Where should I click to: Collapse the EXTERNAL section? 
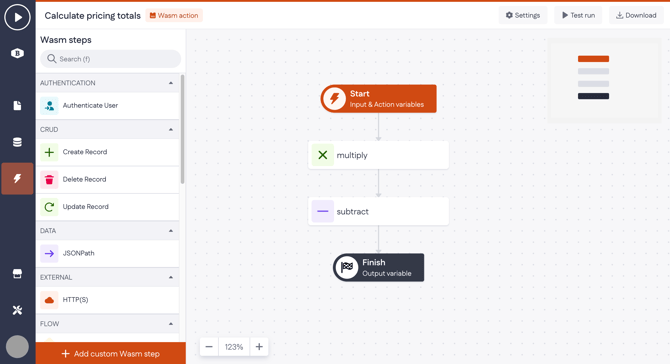pyautogui.click(x=171, y=277)
